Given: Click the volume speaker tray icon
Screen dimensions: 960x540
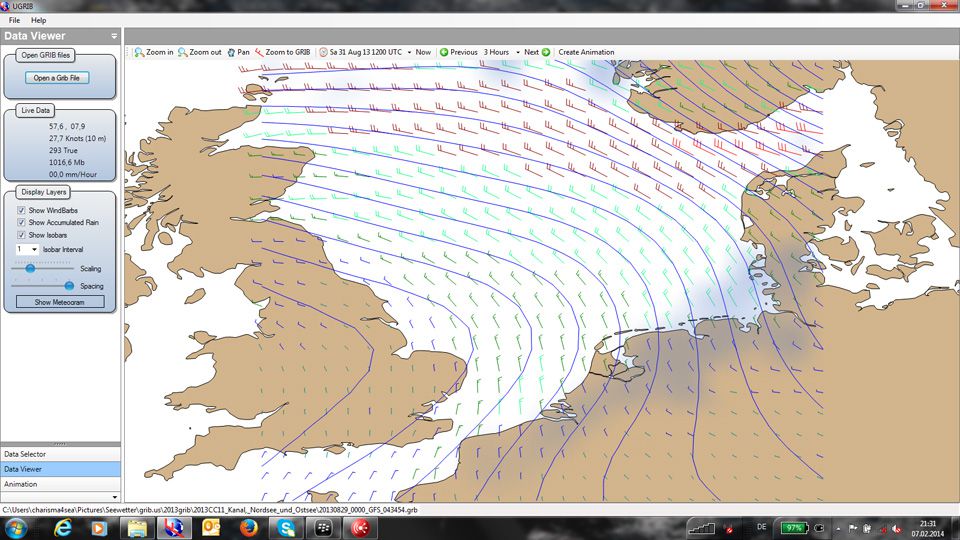Looking at the screenshot, I should point(896,528).
